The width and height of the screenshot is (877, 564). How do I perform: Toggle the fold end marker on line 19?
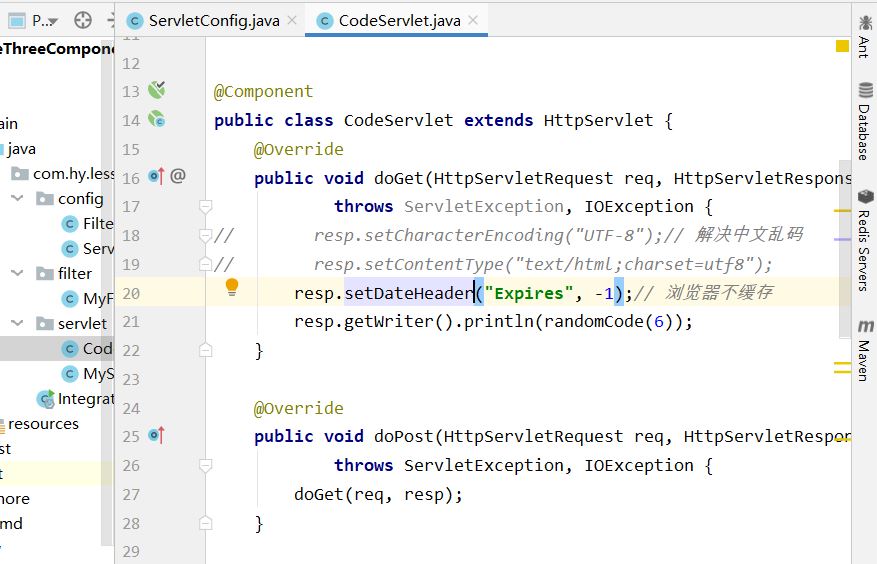tap(205, 264)
